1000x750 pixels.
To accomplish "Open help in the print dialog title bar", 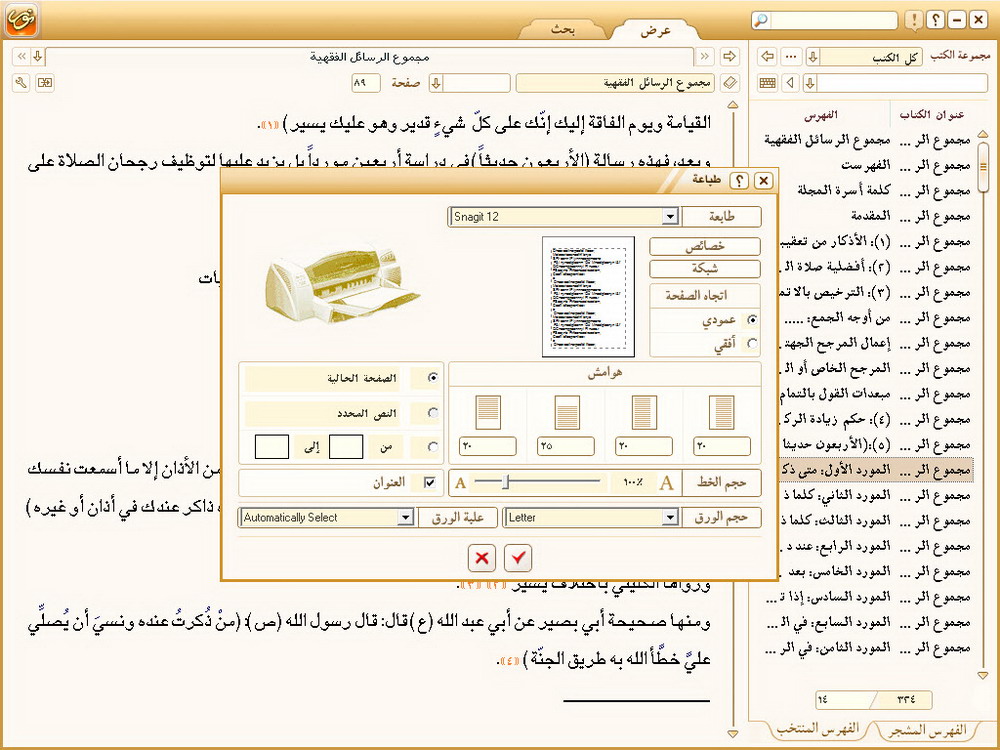I will 739,181.
